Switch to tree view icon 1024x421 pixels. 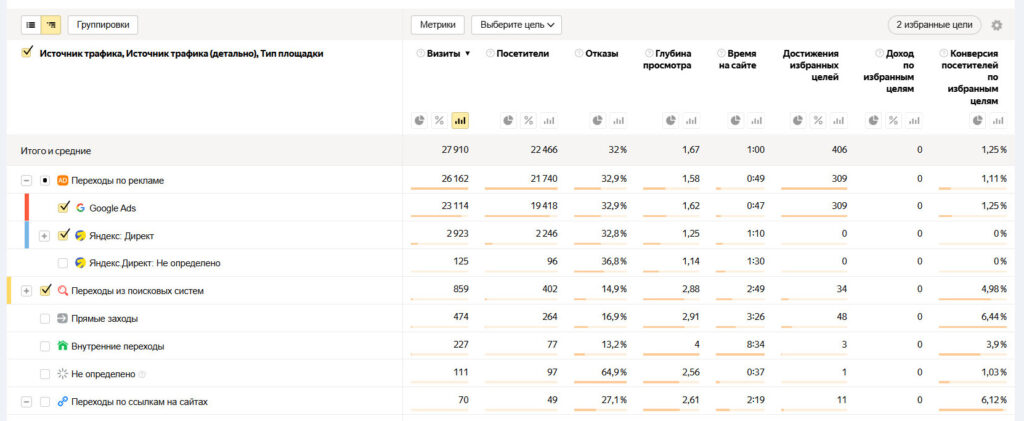pos(51,25)
